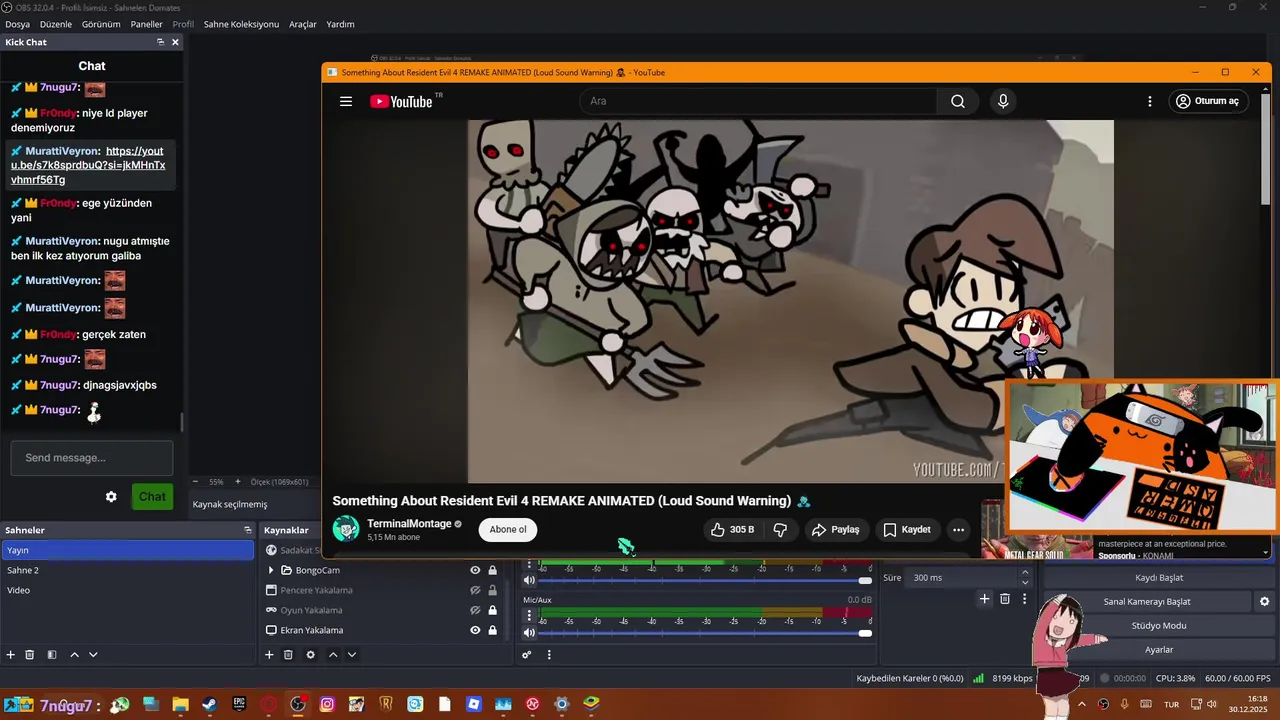
Task: Dislike the Resident Evil 4 video
Action: (x=780, y=530)
